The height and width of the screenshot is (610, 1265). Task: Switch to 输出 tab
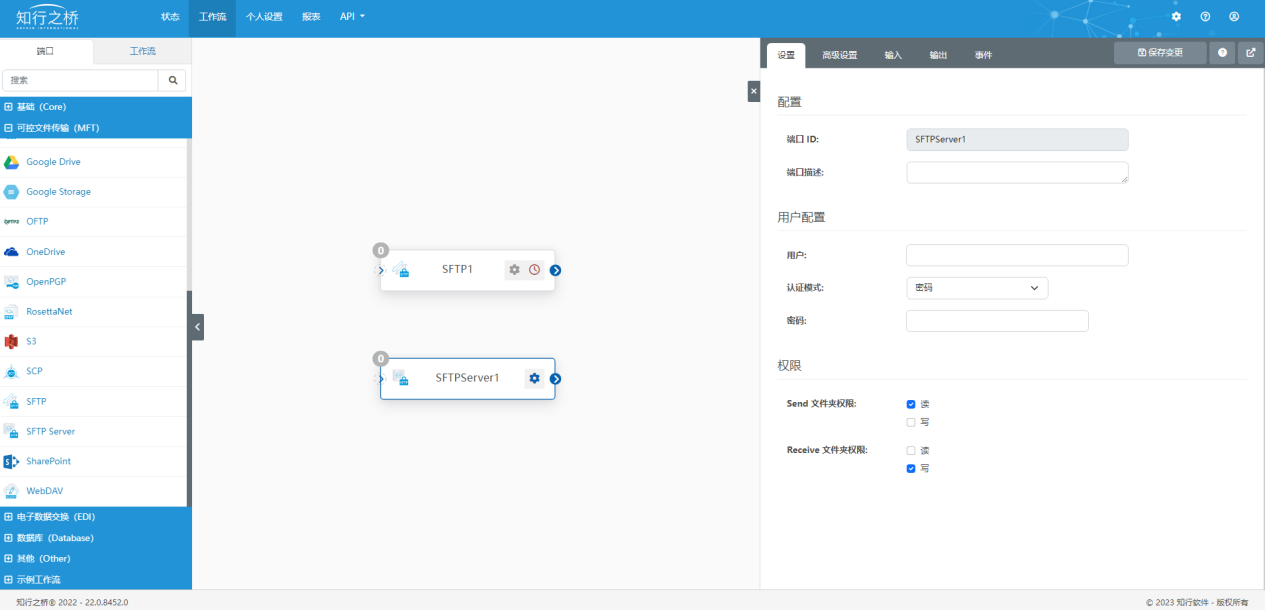point(938,55)
